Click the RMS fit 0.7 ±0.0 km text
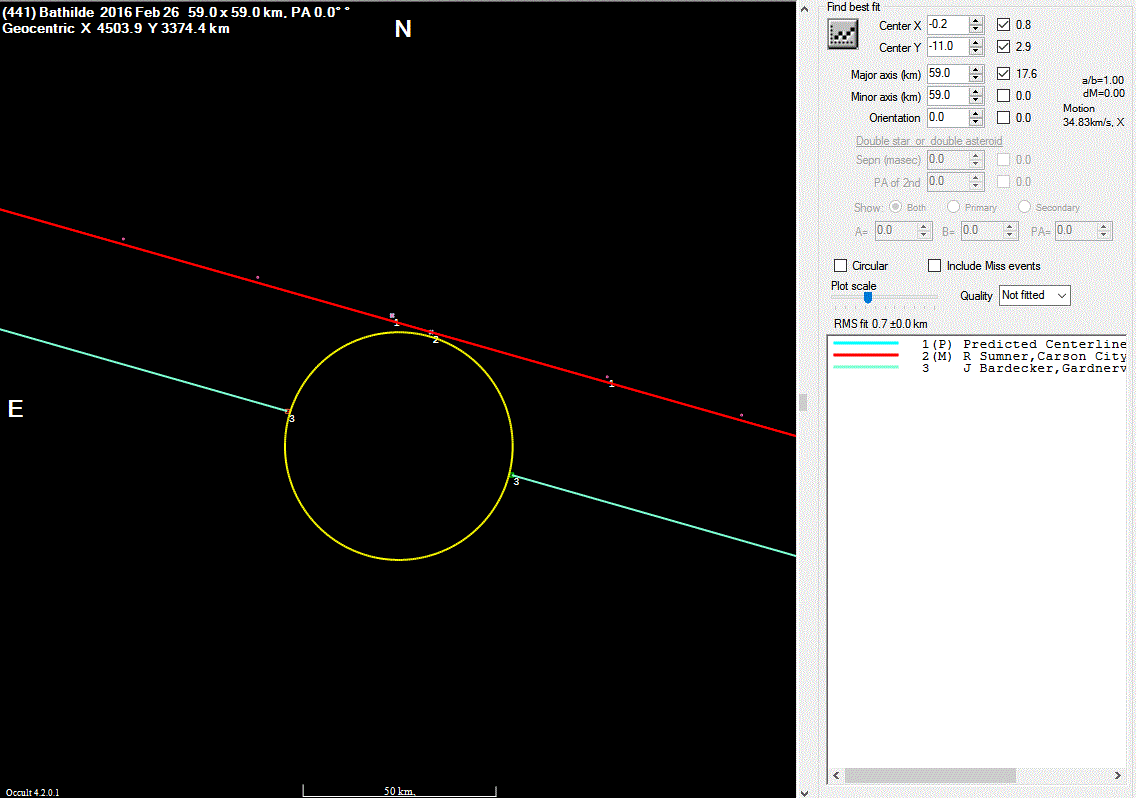The height and width of the screenshot is (798, 1136). 880,324
